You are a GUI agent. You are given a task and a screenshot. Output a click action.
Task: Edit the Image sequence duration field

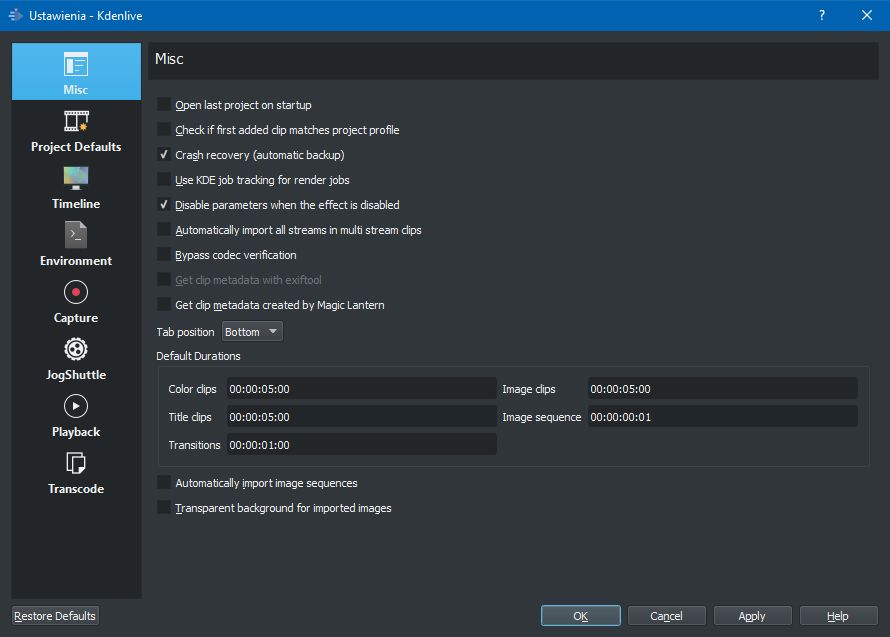point(723,417)
